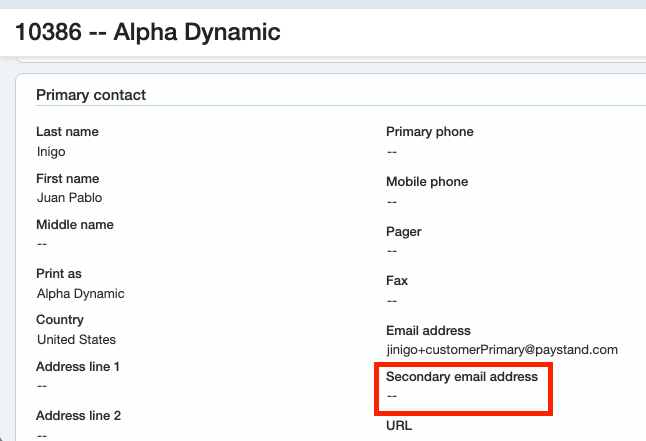Select the 'Primary contact' section heading
Image resolution: width=646 pixels, height=441 pixels.
pyautogui.click(x=91, y=95)
